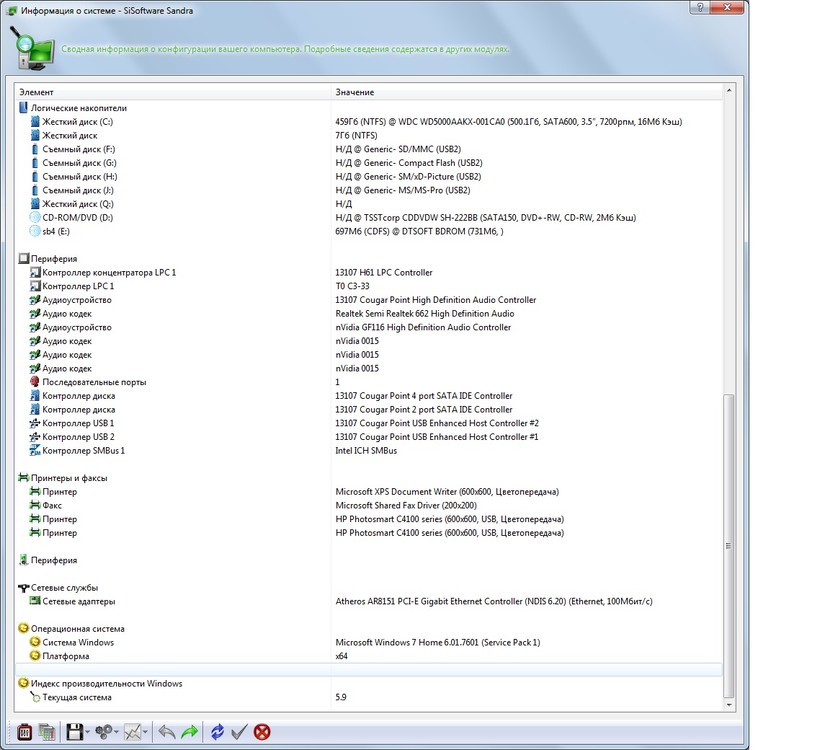
Task: Click the Intel ICH SMBus value
Action: [x=366, y=450]
